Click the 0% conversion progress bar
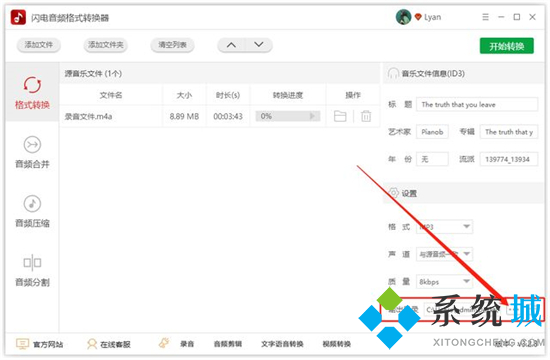The width and height of the screenshot is (550, 360). pos(288,116)
